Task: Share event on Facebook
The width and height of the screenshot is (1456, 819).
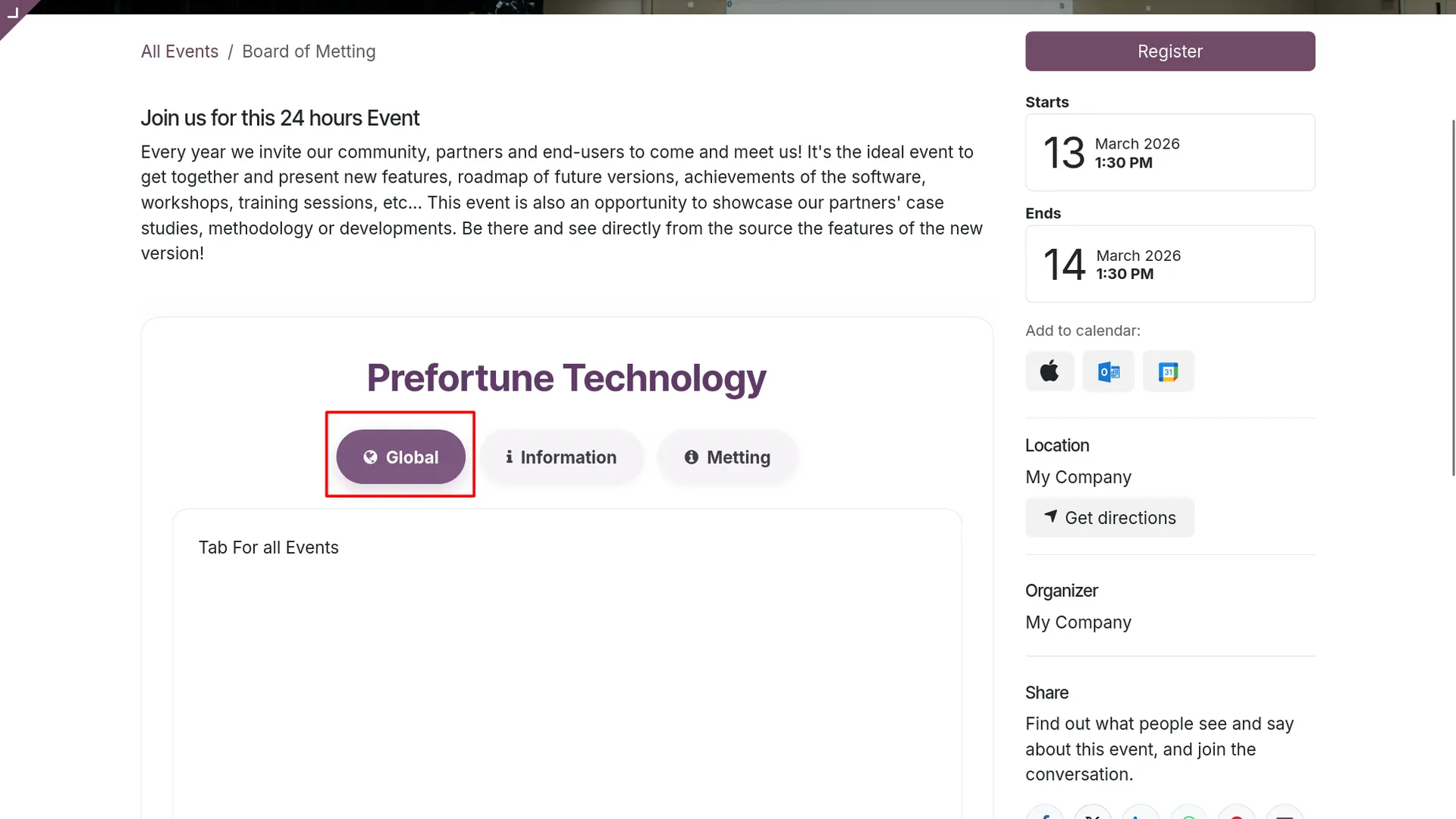Action: coord(1045,813)
